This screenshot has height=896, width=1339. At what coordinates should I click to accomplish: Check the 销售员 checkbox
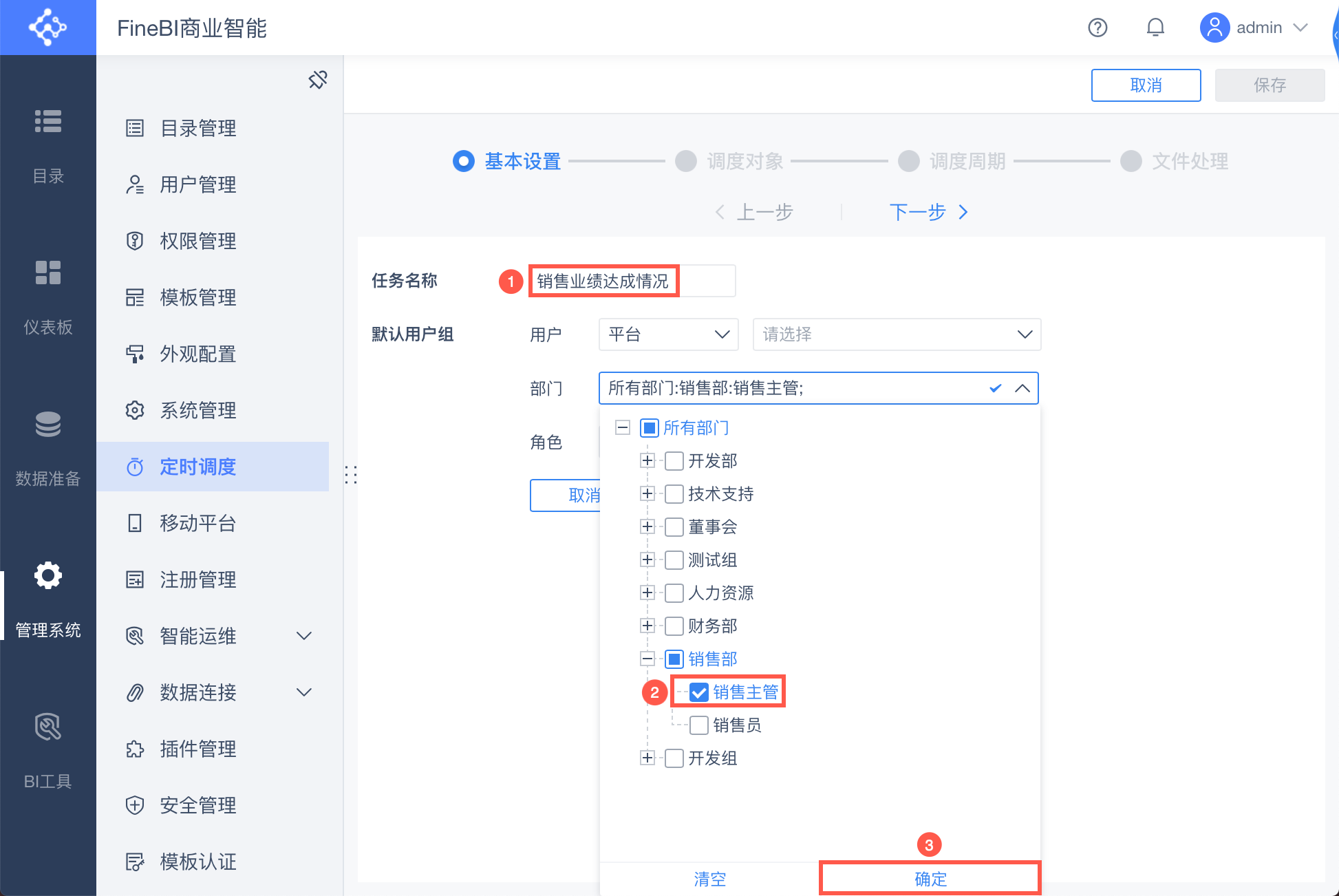click(x=699, y=725)
